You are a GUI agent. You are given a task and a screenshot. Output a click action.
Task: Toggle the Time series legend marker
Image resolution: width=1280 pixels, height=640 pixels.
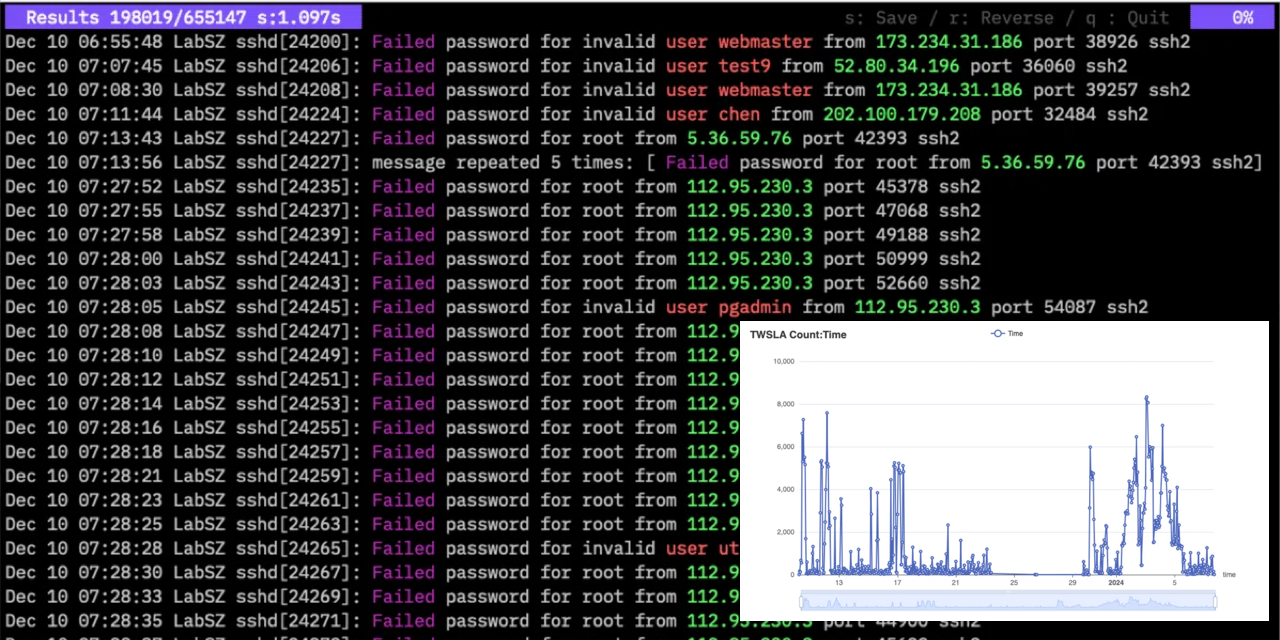(996, 334)
